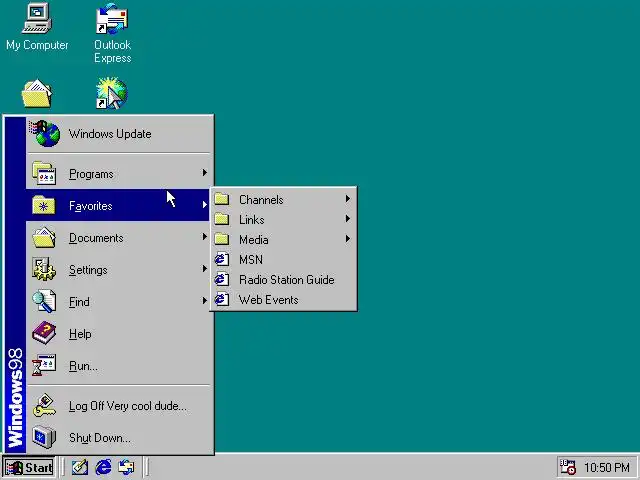Screen dimensions: 640x480
Task: Click the Media folder icon
Action: click(222, 239)
